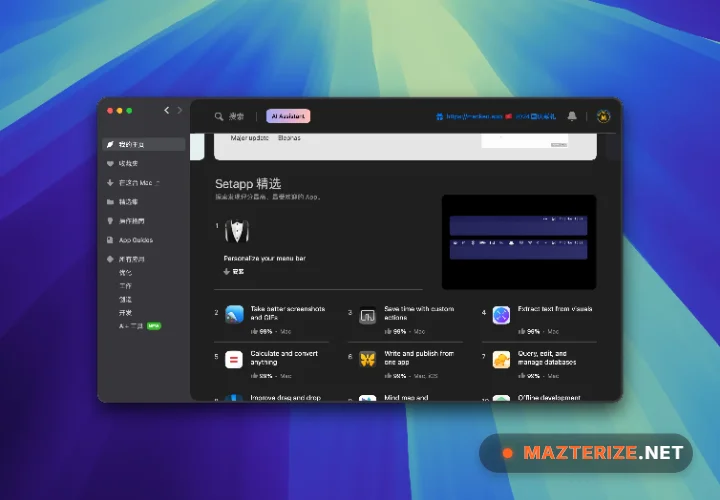This screenshot has width=720, height=500.
Task: Open 'Improve drag and drop' entry
Action: click(285, 398)
